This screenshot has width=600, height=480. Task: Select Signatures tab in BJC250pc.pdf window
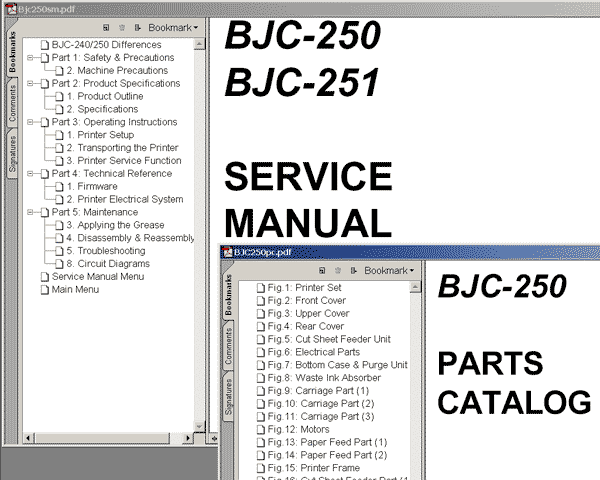pos(228,397)
